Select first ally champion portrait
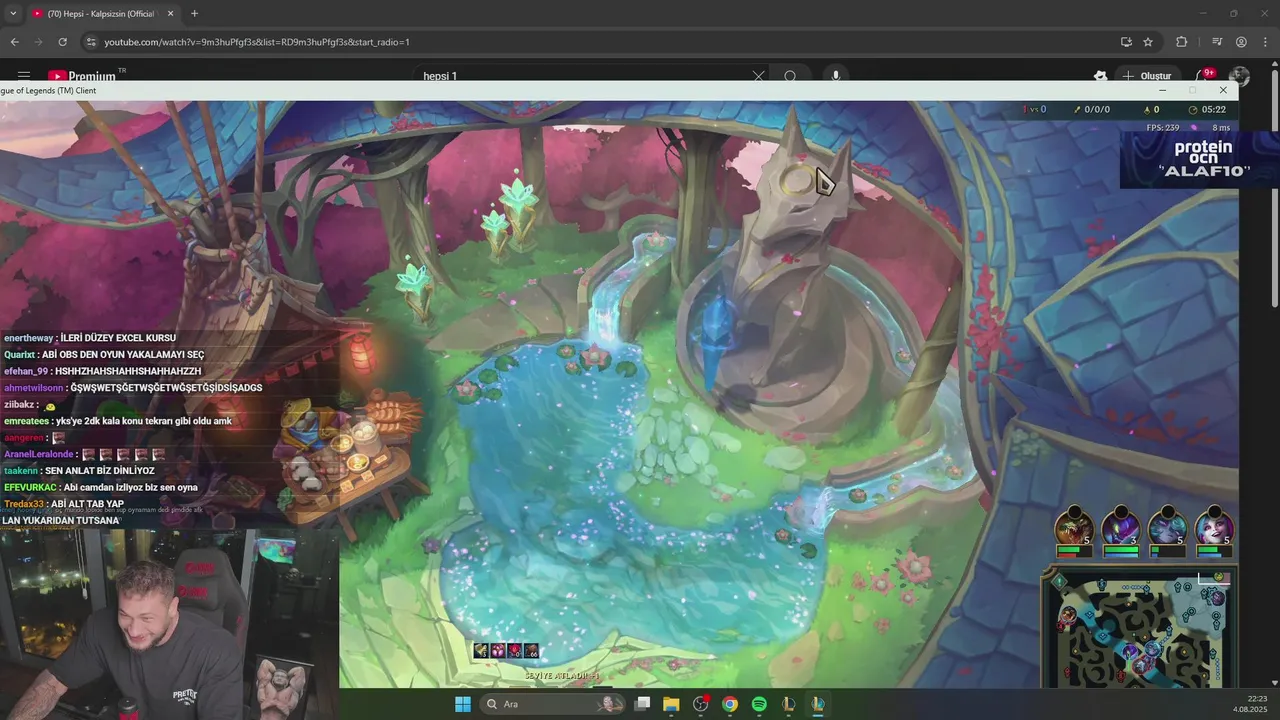The width and height of the screenshot is (1280, 720). 1074,528
